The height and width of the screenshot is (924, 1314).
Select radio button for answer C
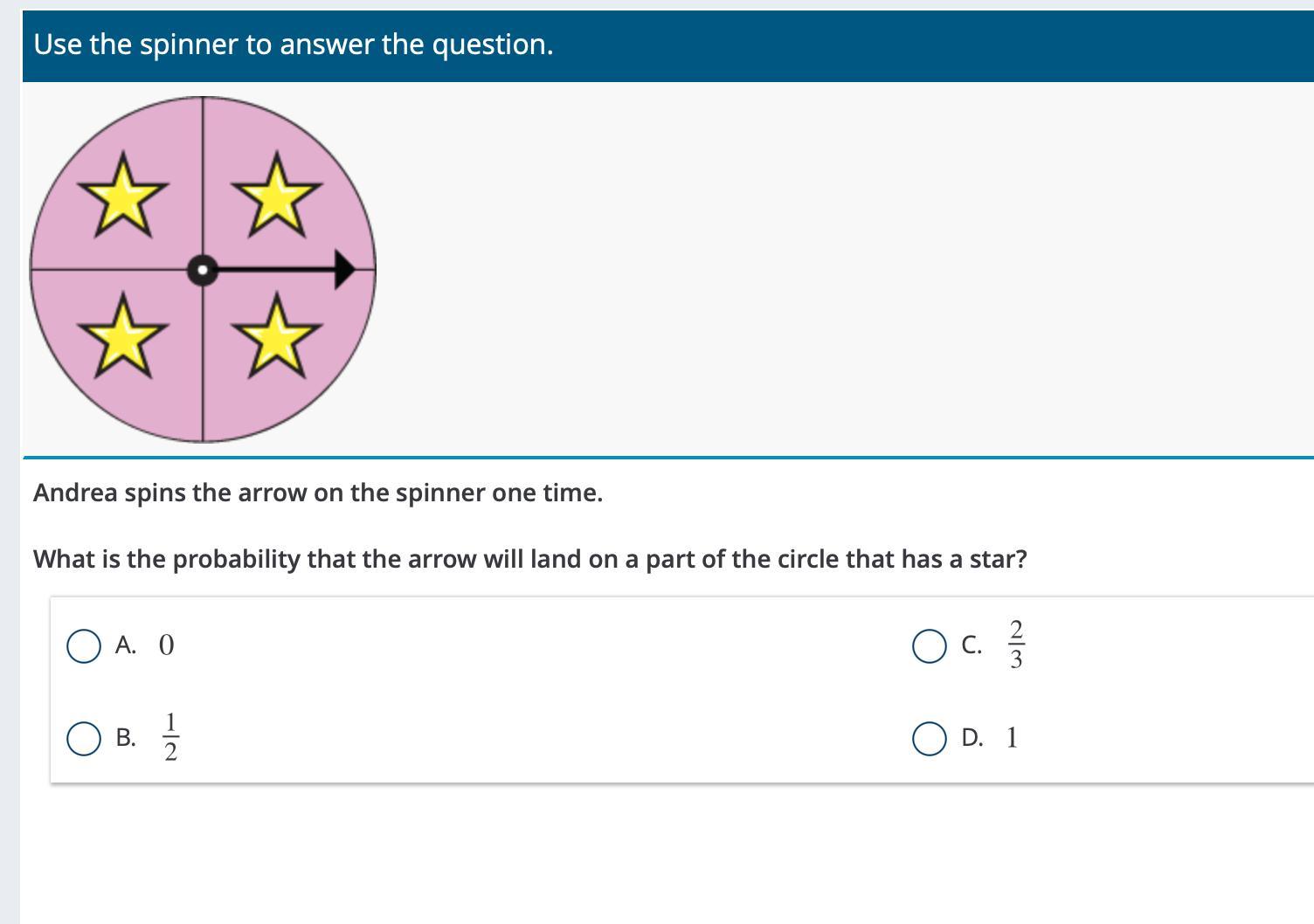[x=930, y=646]
